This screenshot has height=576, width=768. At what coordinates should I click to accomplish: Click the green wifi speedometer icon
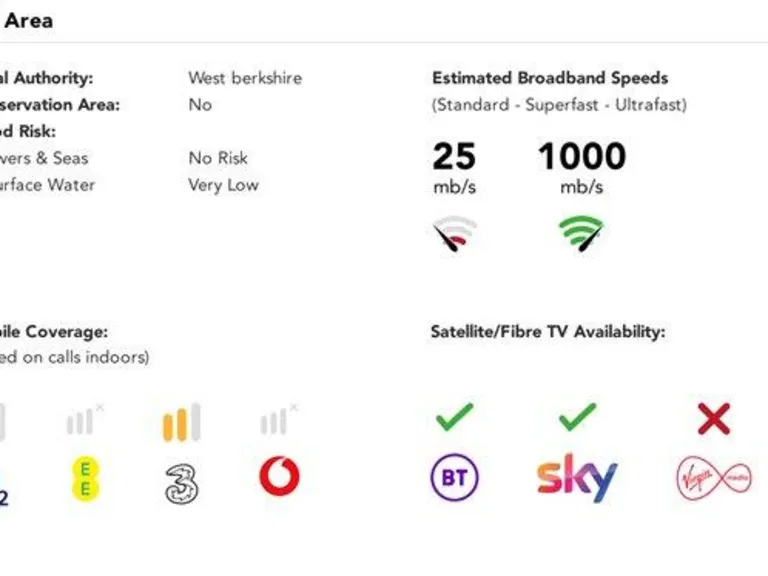click(581, 233)
